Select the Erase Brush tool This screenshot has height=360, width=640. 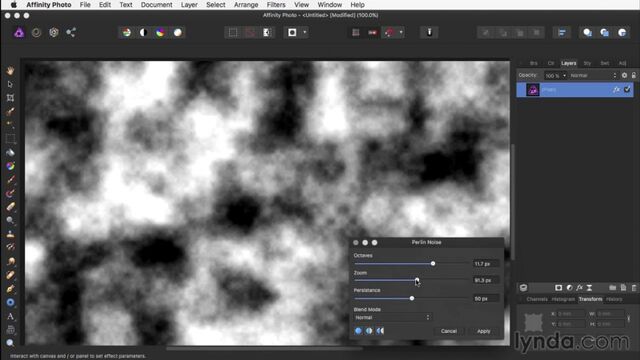10,207
